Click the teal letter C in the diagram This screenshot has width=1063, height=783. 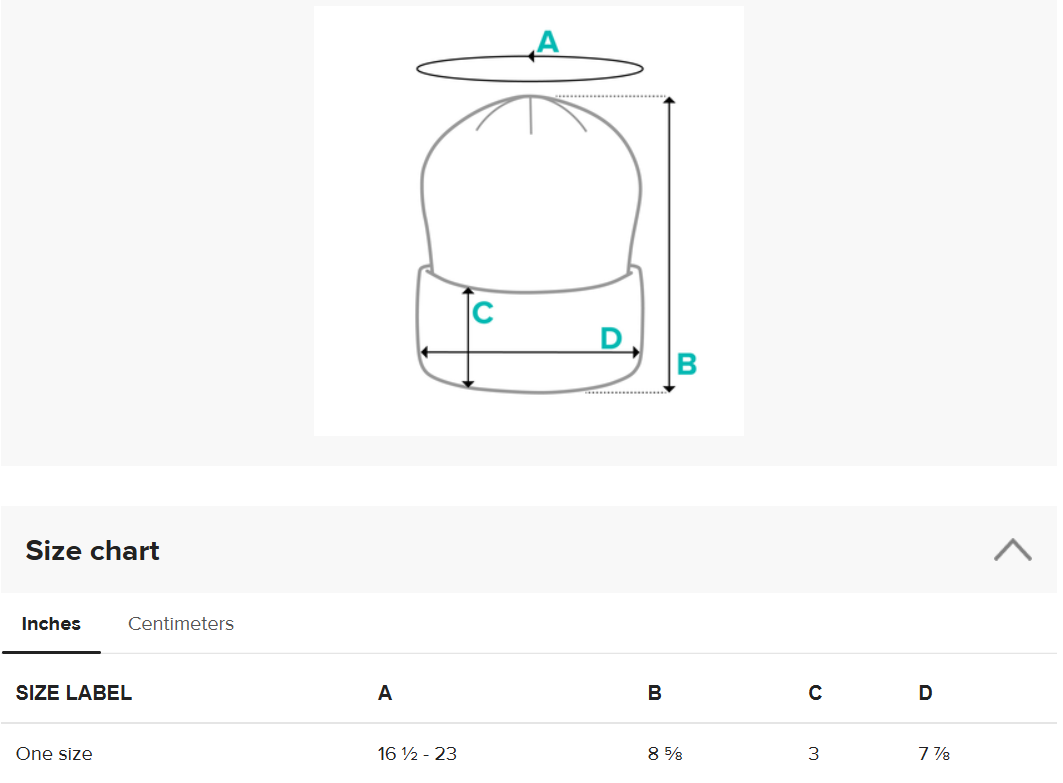coord(483,313)
